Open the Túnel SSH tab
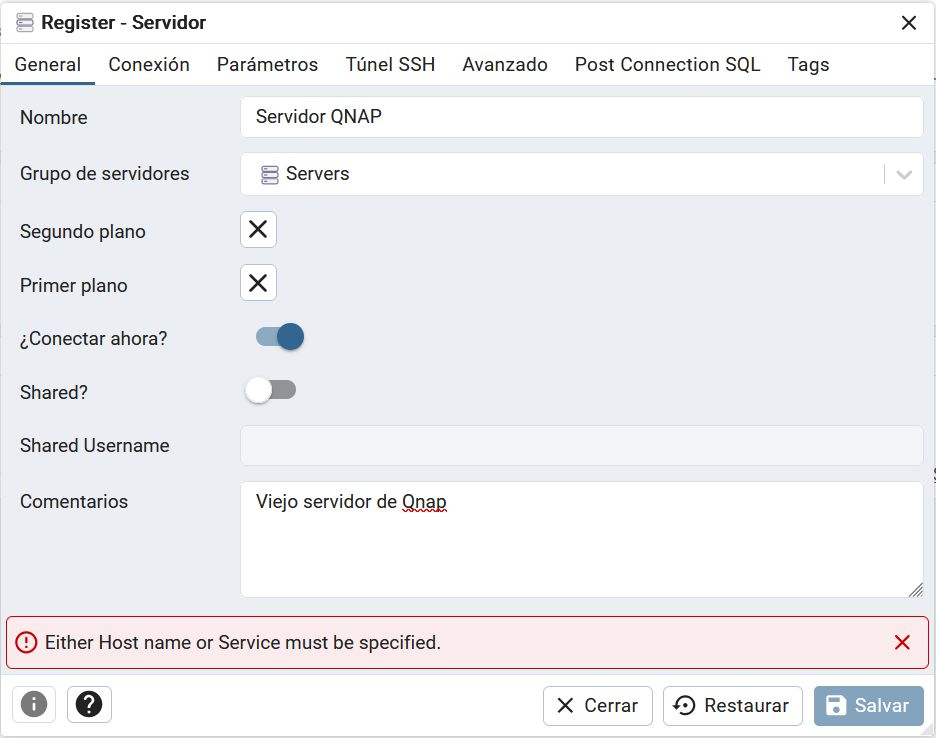 (x=390, y=65)
